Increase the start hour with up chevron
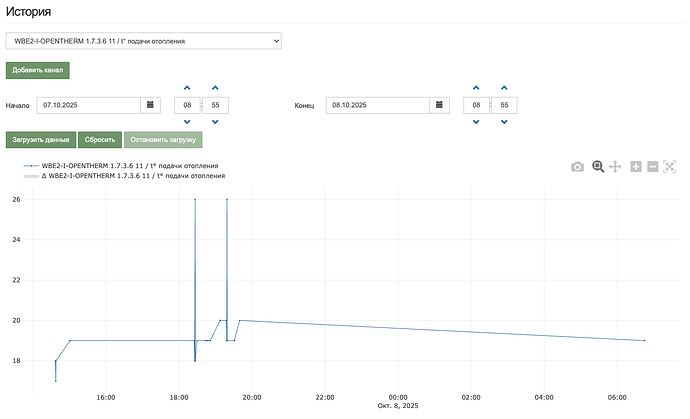690x419 pixels. (x=185, y=88)
